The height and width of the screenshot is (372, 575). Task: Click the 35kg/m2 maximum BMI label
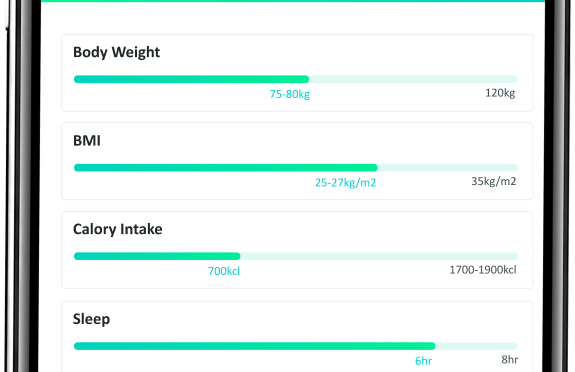(494, 181)
